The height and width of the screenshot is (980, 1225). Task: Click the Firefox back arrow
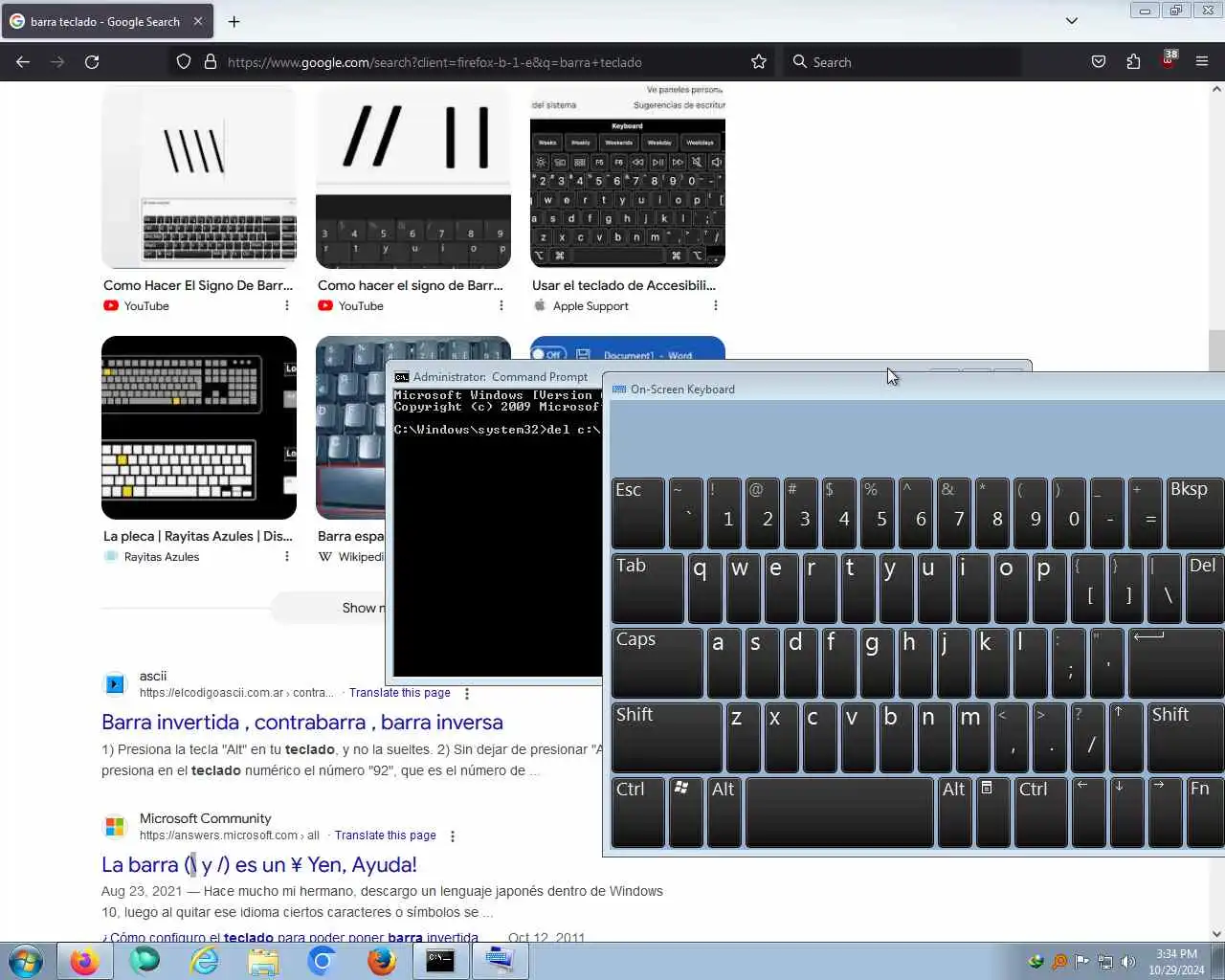pyautogui.click(x=23, y=62)
